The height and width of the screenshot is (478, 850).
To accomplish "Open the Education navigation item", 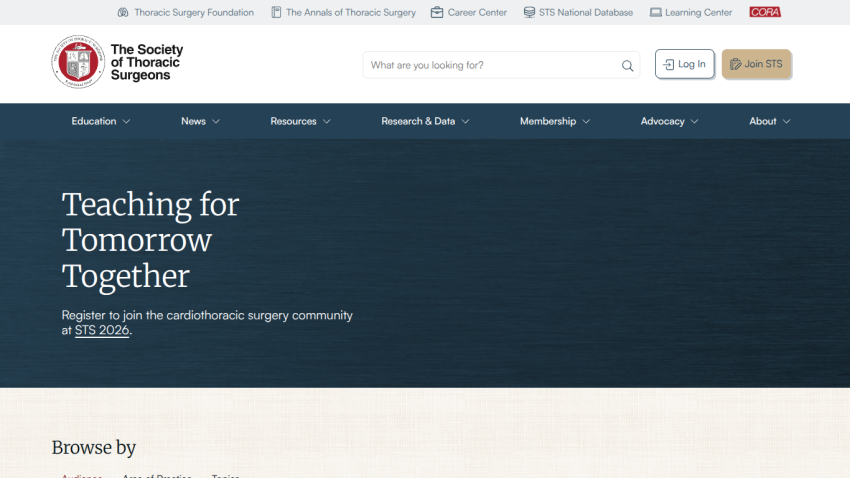I will [x=94, y=121].
